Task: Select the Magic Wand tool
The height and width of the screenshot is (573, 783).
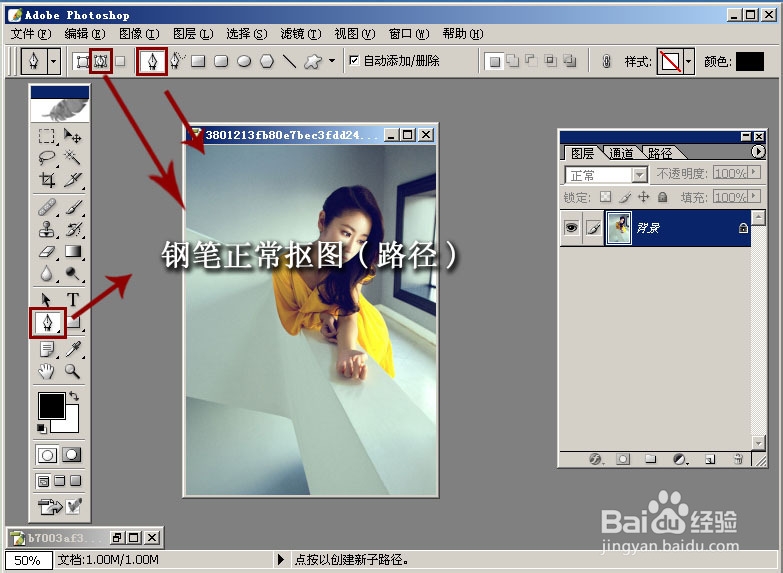Action: click(73, 157)
